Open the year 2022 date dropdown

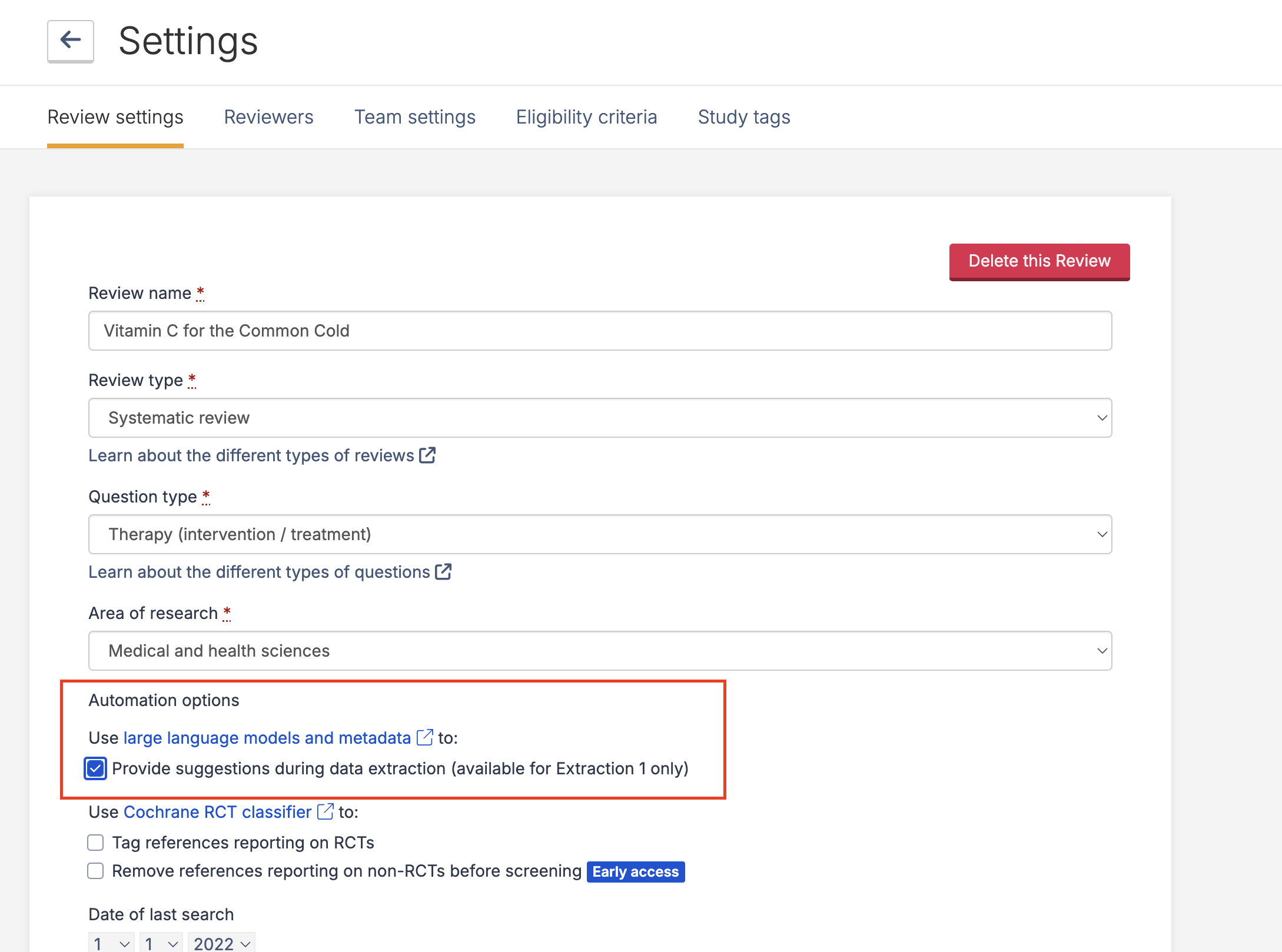coord(221,943)
